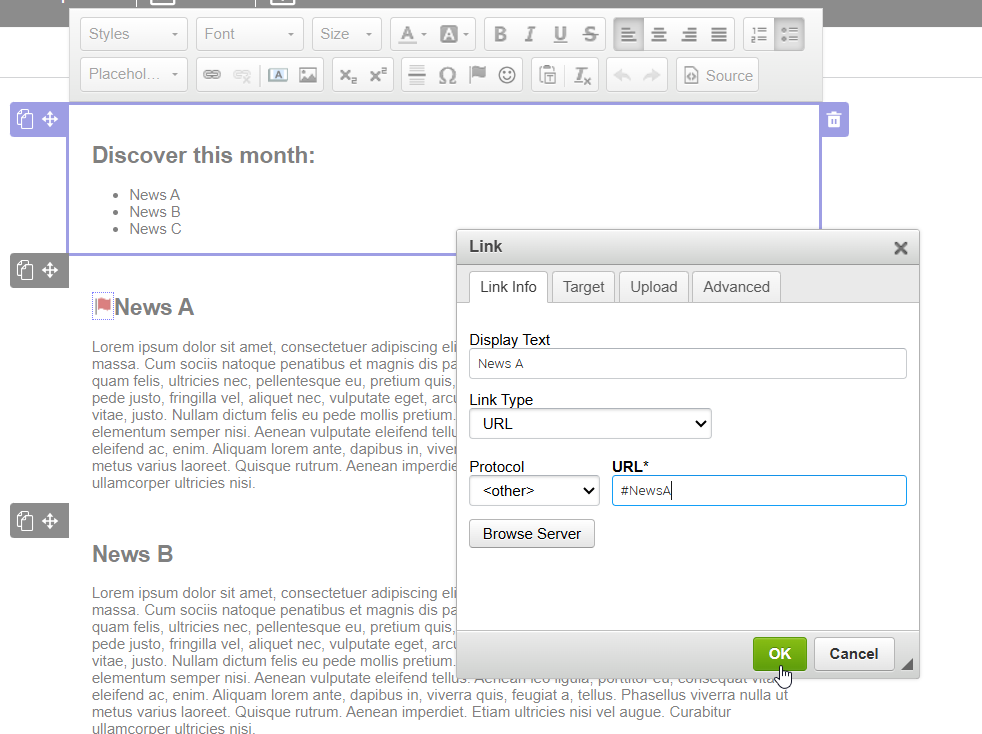982x734 pixels.
Task: Click the Browse Server button
Action: click(532, 534)
